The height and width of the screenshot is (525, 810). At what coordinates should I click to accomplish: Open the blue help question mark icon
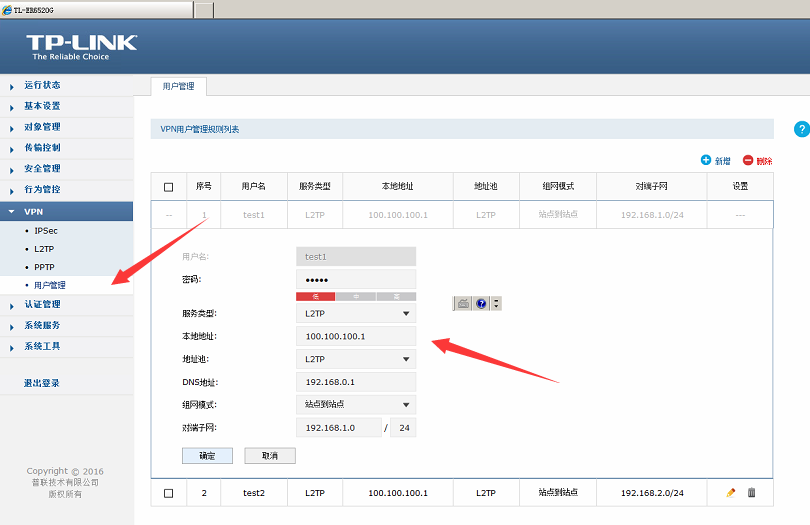801,130
